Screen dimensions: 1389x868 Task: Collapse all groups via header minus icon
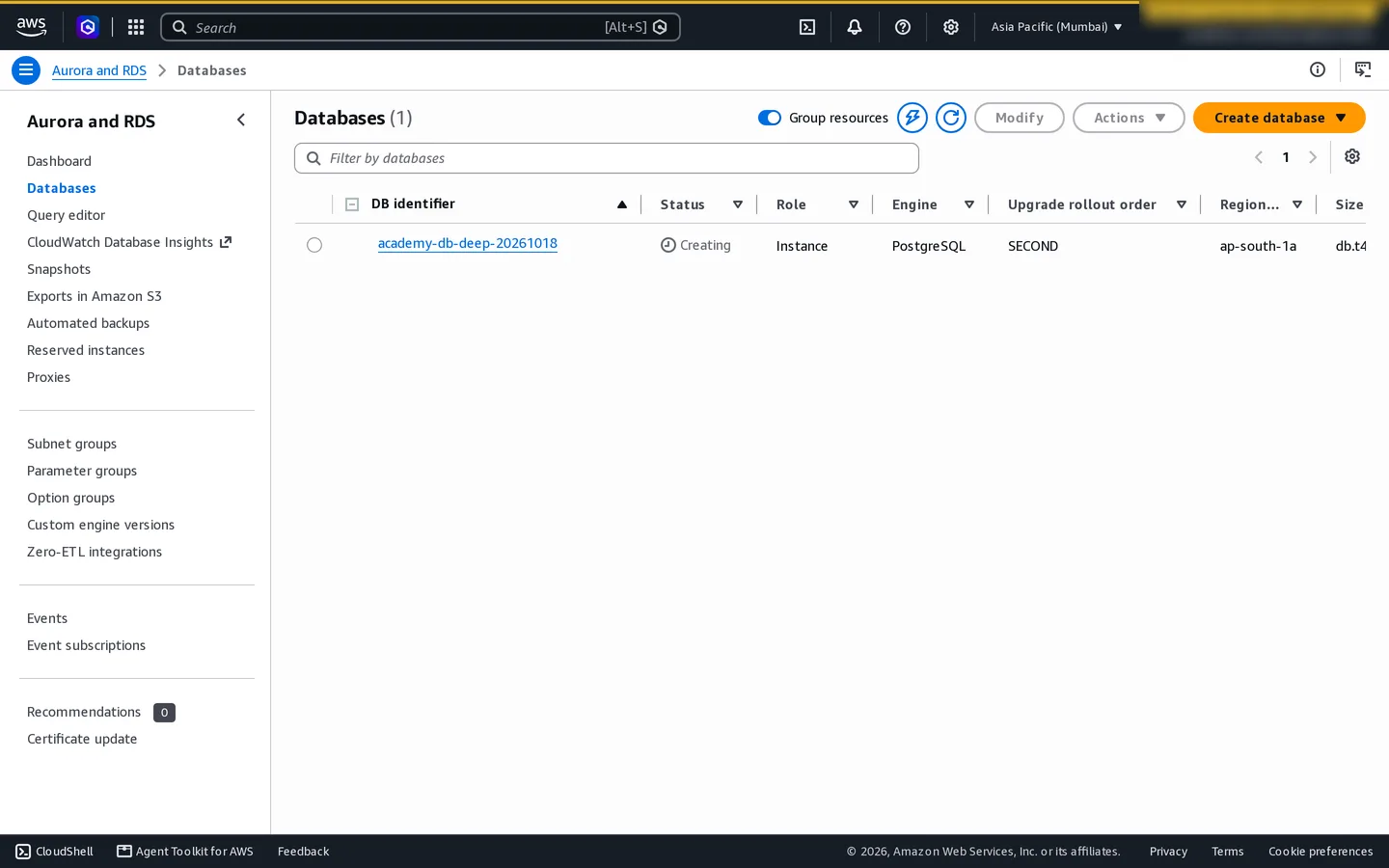(352, 204)
